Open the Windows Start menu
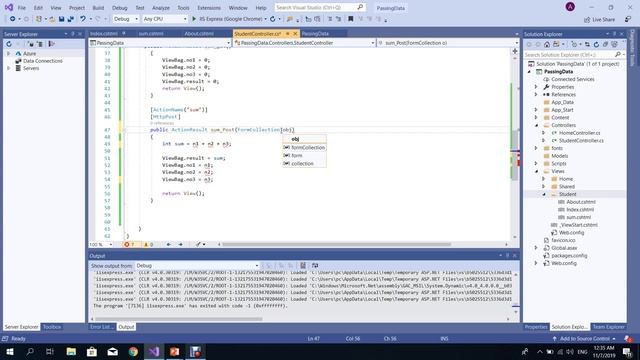 point(9,351)
